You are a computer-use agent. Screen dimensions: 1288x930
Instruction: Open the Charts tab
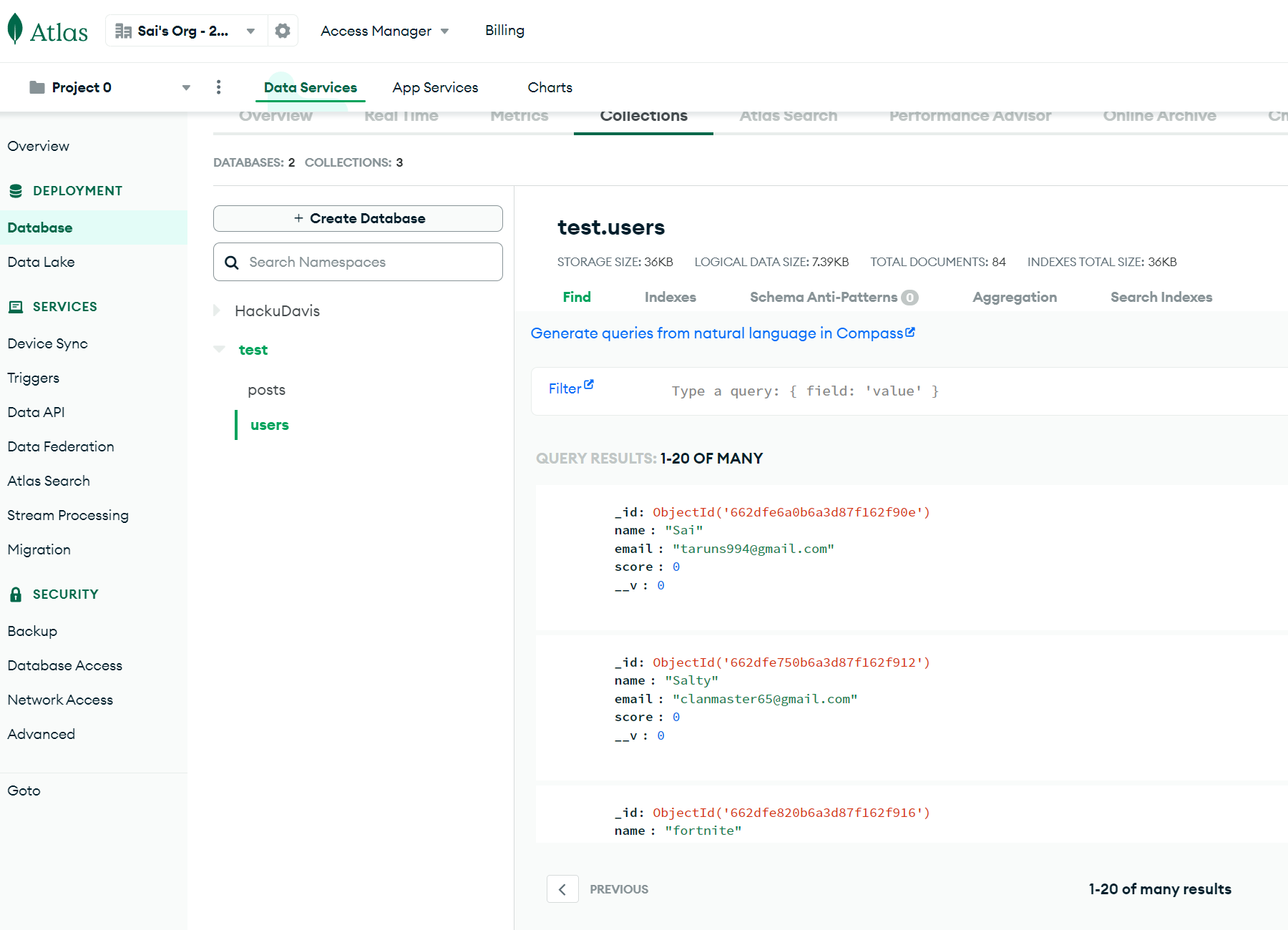[x=550, y=87]
